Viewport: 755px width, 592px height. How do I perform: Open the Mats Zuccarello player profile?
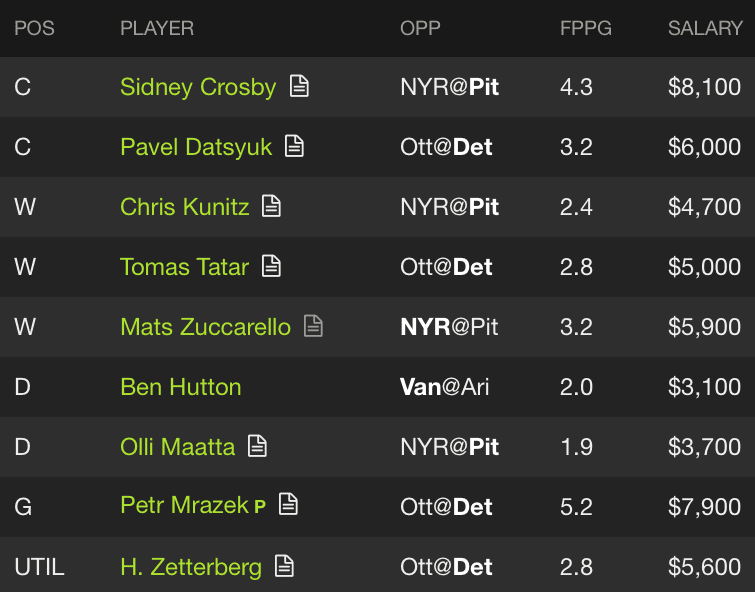tap(205, 327)
